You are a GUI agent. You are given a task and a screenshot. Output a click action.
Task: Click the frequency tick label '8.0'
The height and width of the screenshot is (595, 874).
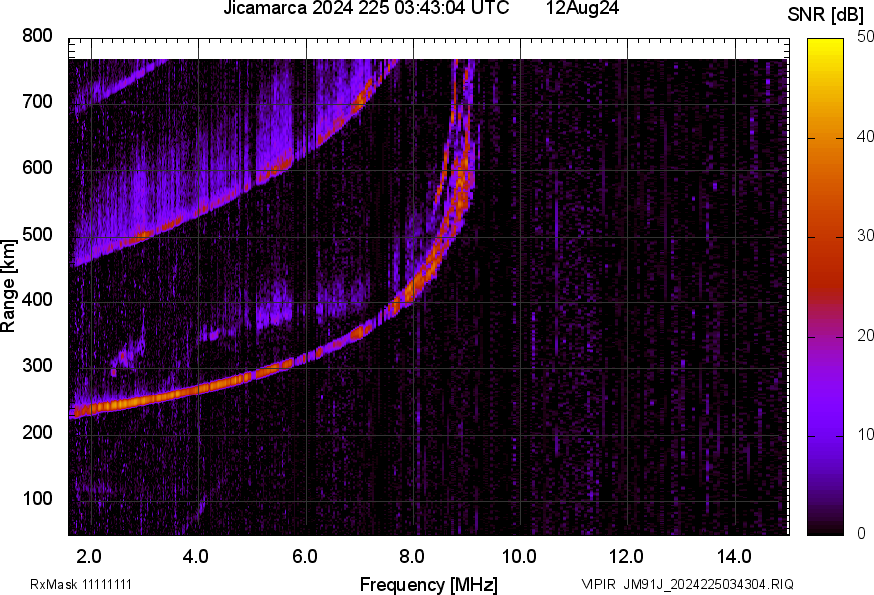point(411,557)
